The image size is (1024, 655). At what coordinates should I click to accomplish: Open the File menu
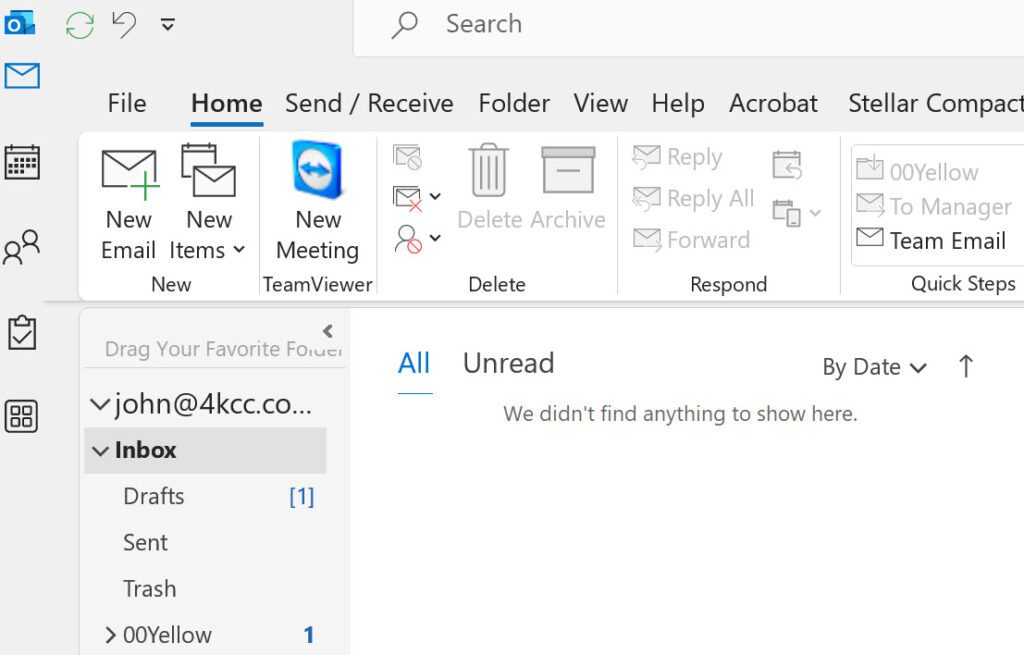point(127,103)
